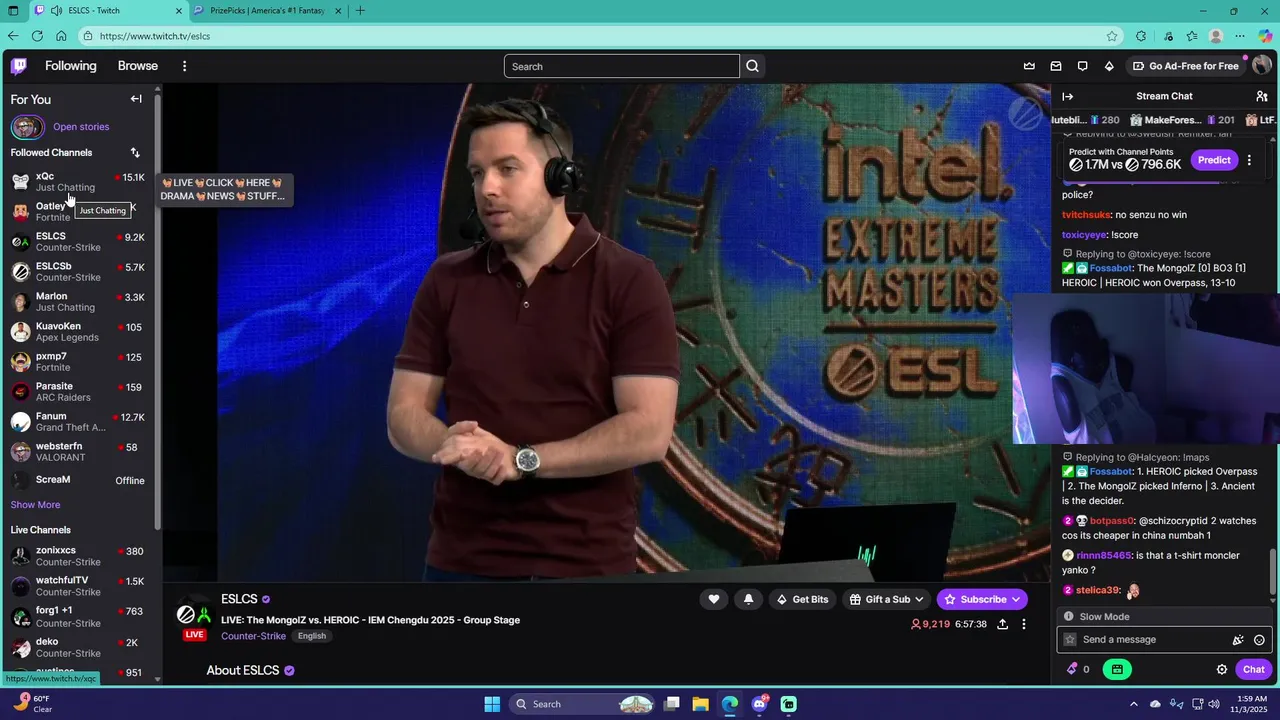Click Go Ad-Free for Free

[x=1186, y=66]
